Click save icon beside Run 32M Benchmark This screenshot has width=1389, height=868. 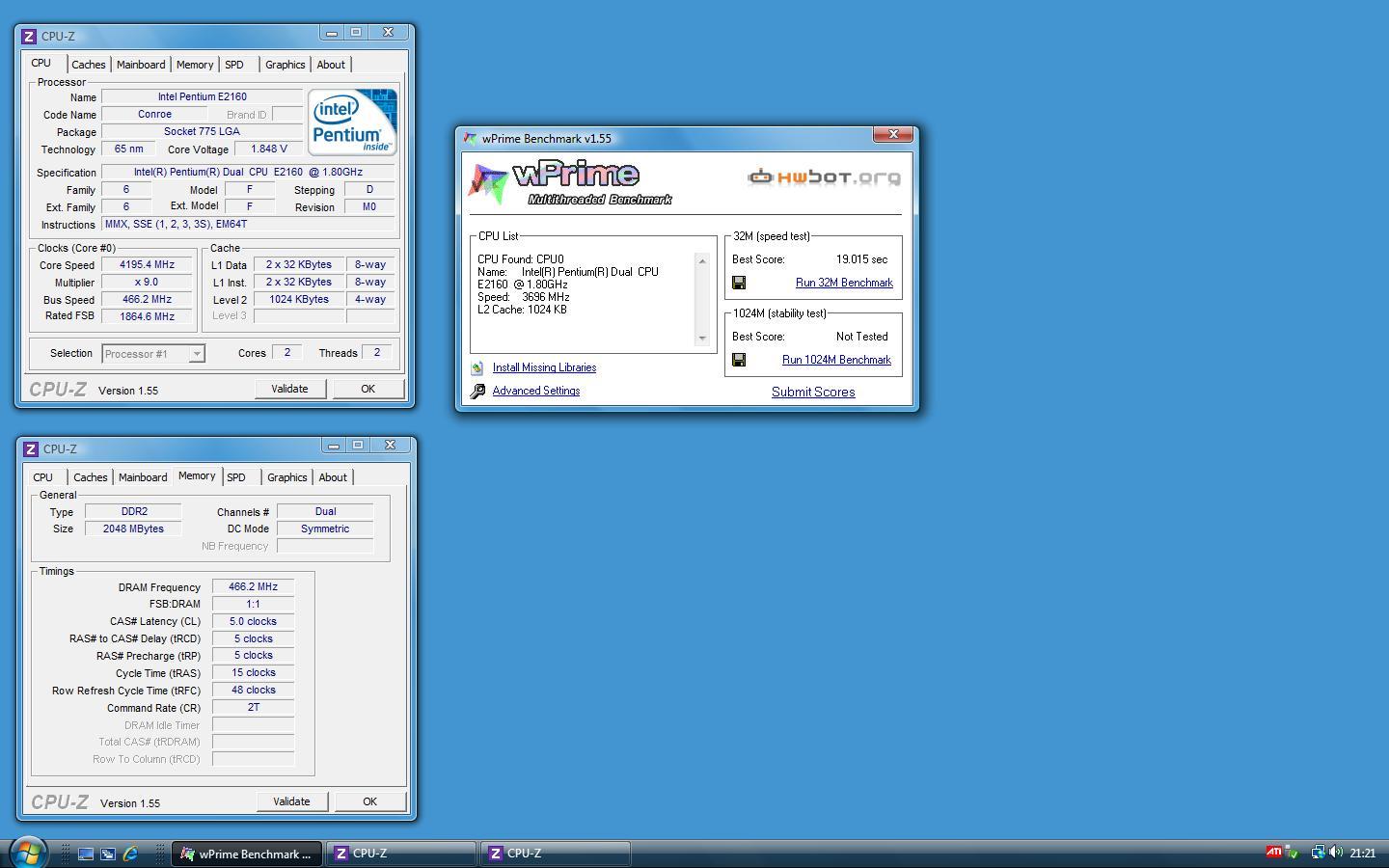(739, 283)
